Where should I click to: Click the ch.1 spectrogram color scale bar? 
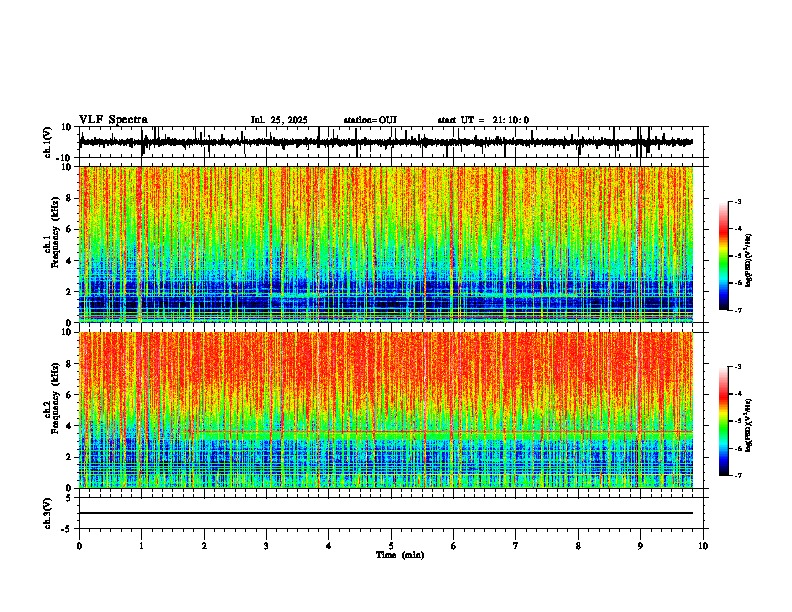[x=724, y=256]
